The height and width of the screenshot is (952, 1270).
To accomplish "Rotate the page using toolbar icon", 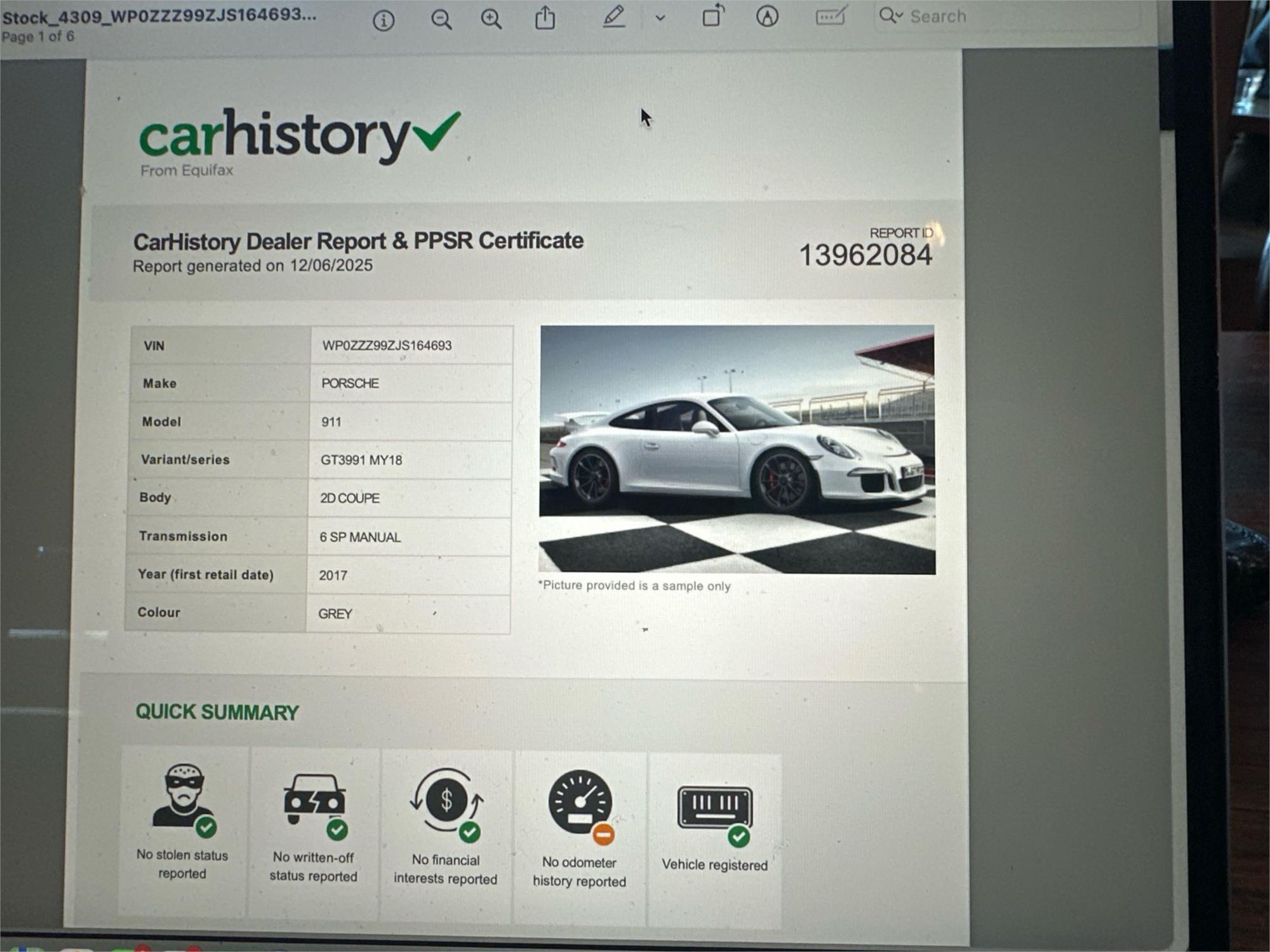I will 713,16.
